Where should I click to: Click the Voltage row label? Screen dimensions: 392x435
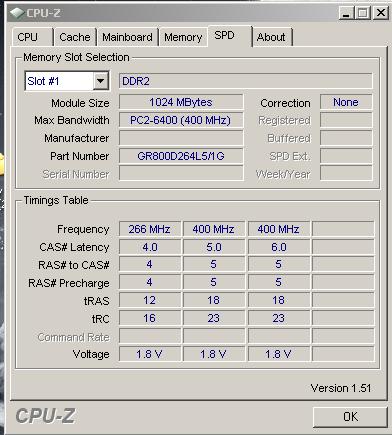91,354
